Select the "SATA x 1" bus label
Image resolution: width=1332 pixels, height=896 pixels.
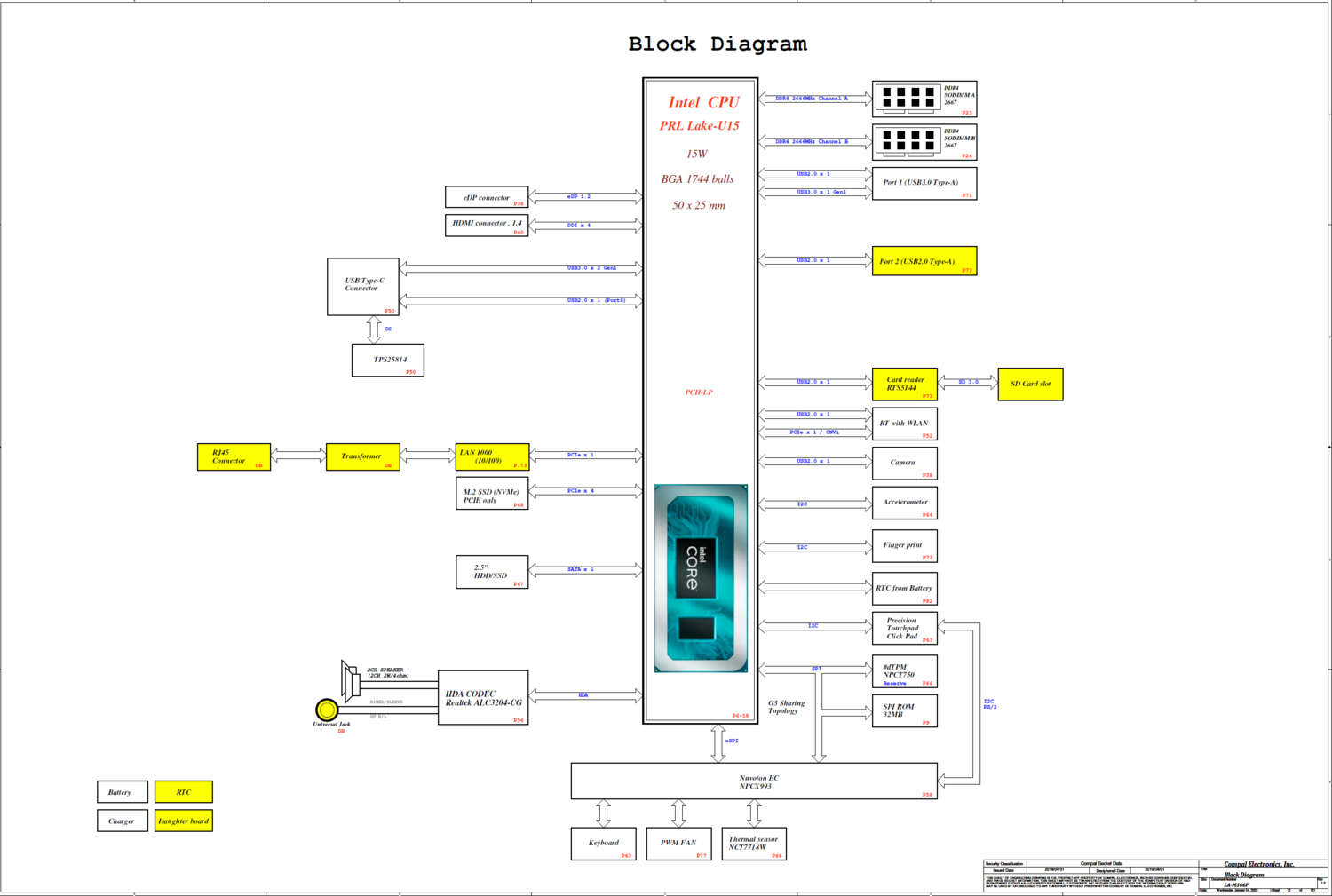[x=581, y=569]
